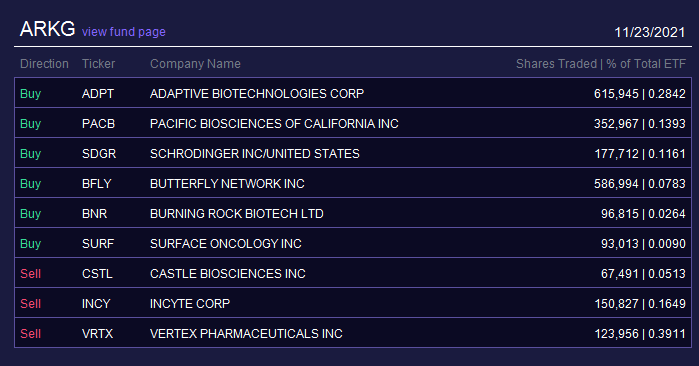This screenshot has width=699, height=366.
Task: Click ADPT shares traded value 615,945
Action: [616, 94]
